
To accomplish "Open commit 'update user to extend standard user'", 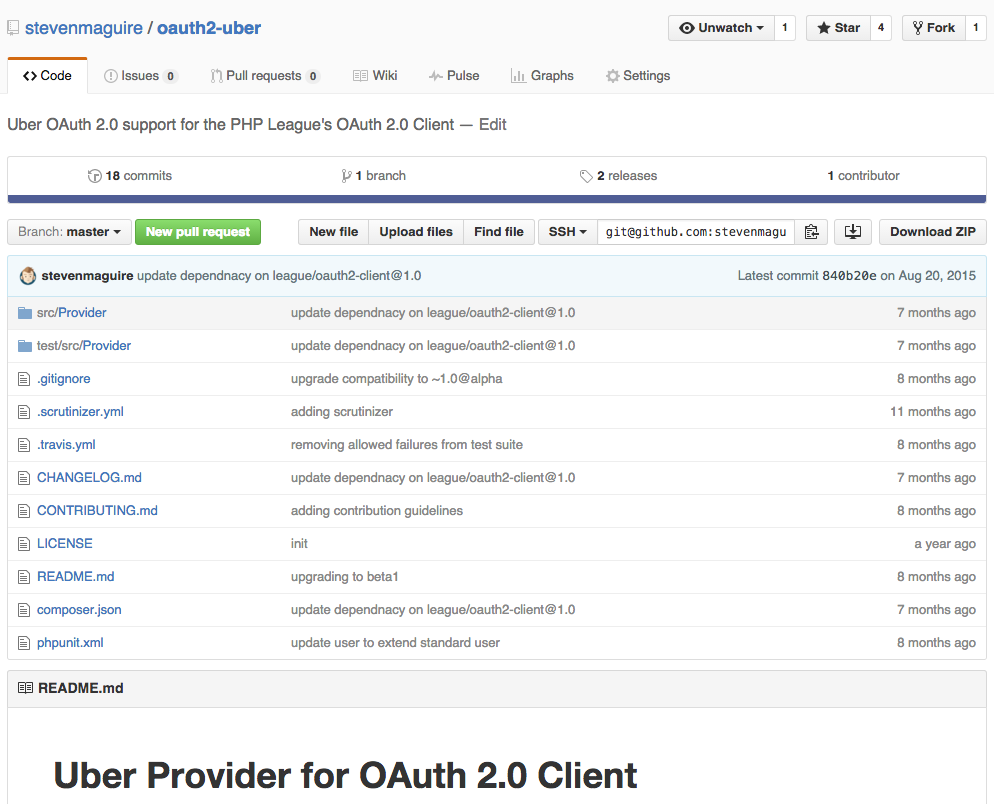I will (x=395, y=642).
